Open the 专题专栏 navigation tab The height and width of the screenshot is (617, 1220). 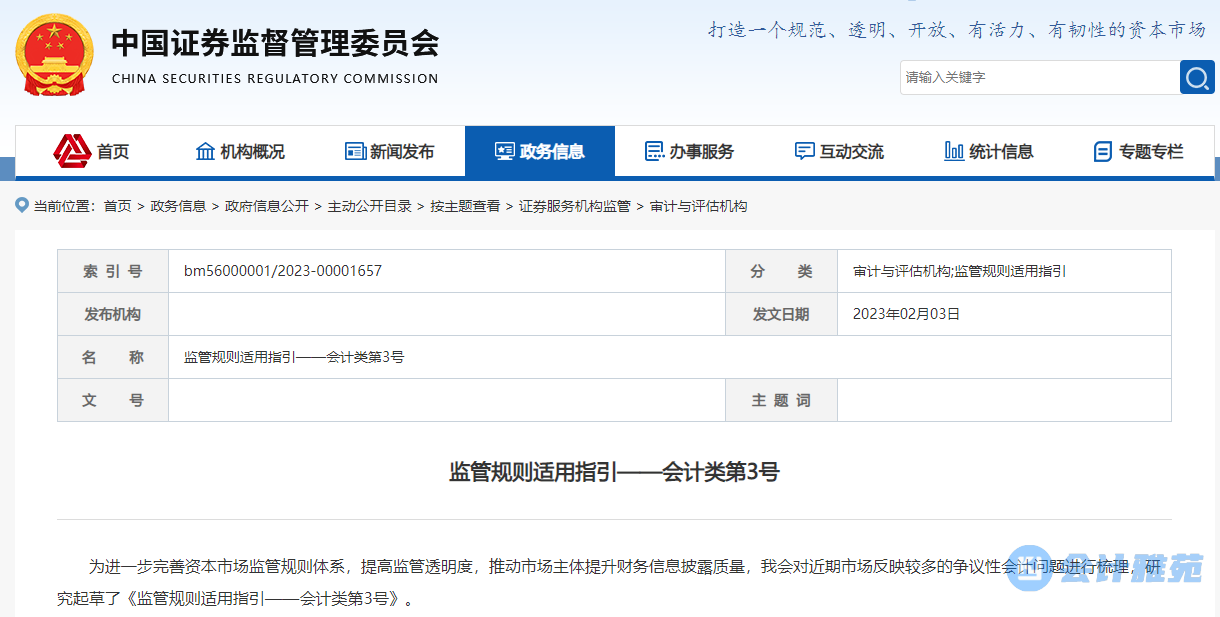pyautogui.click(x=1139, y=151)
